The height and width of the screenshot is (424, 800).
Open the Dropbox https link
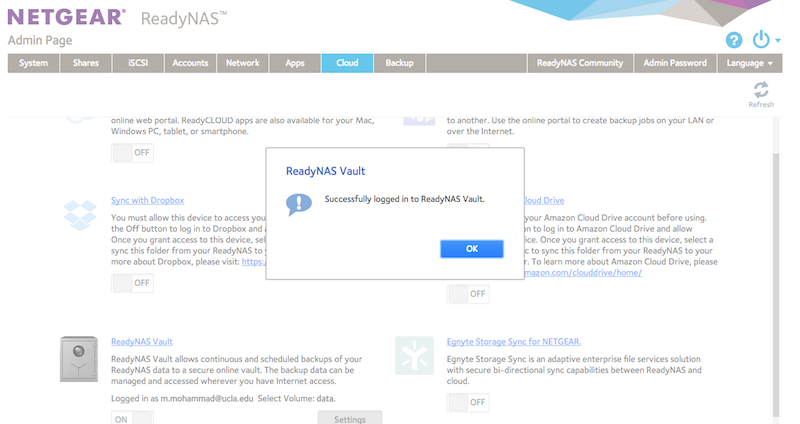pyautogui.click(x=254, y=262)
